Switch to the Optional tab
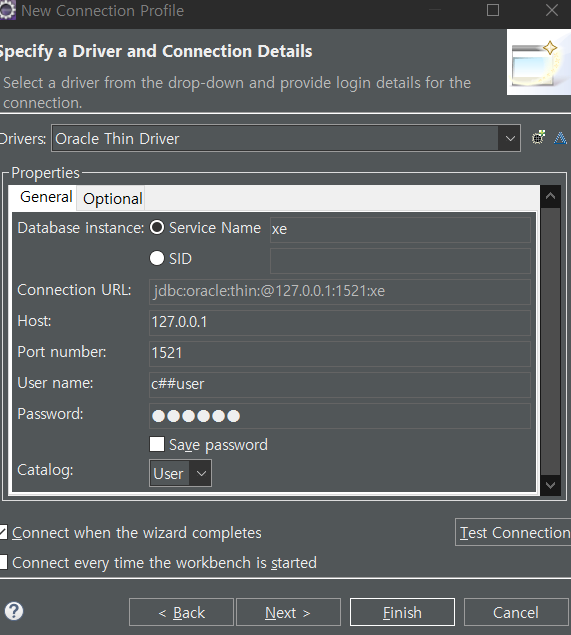571x635 pixels. click(112, 199)
